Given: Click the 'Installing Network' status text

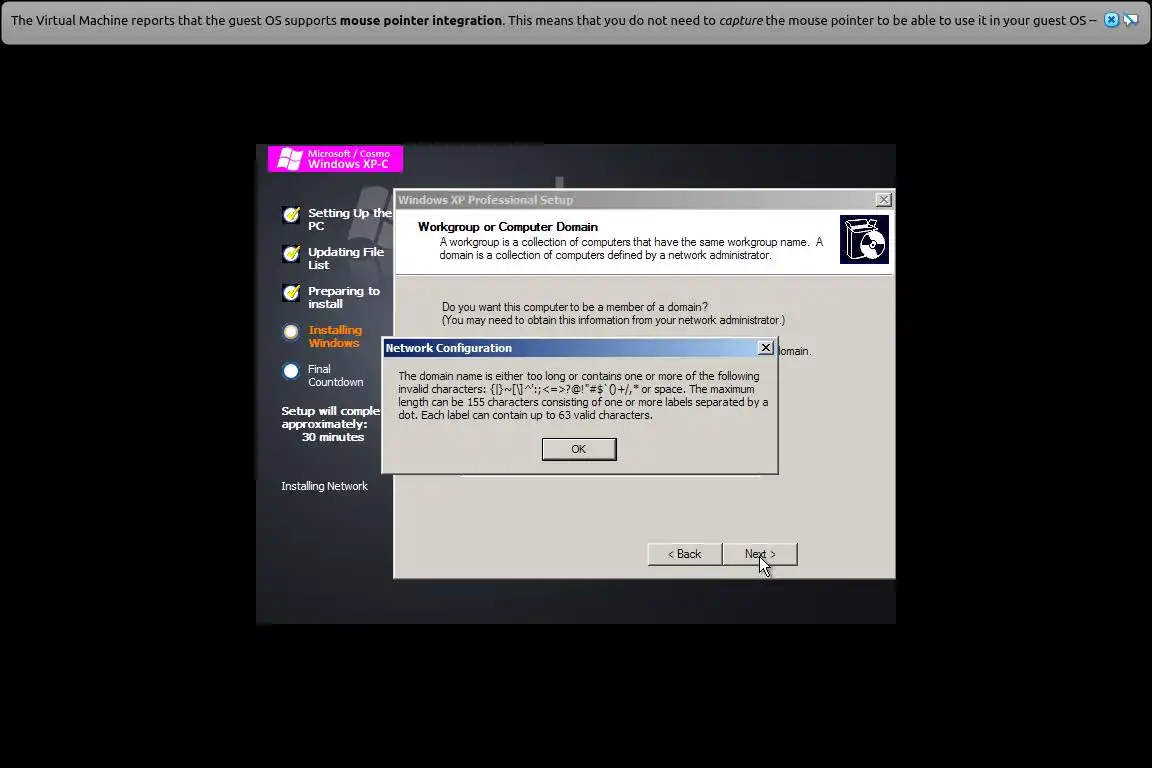Looking at the screenshot, I should click(324, 487).
